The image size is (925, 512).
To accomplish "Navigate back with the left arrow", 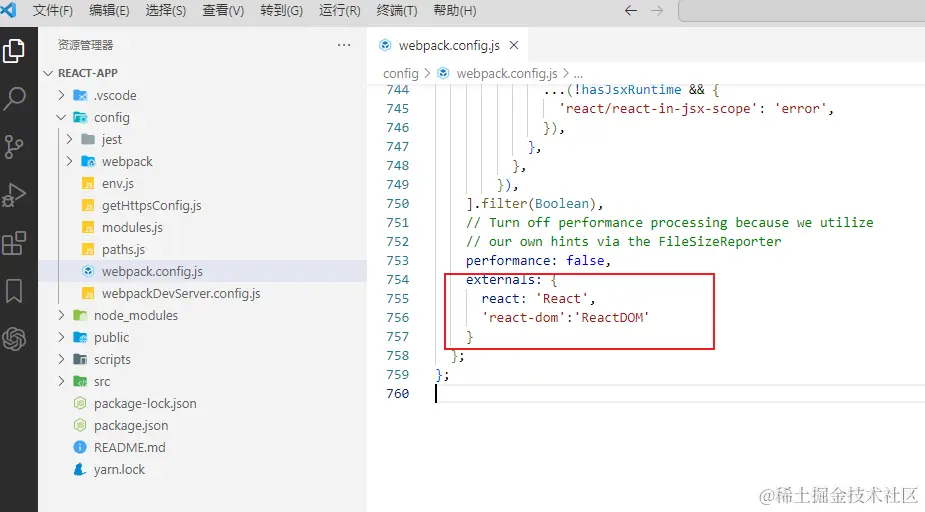I will point(631,11).
